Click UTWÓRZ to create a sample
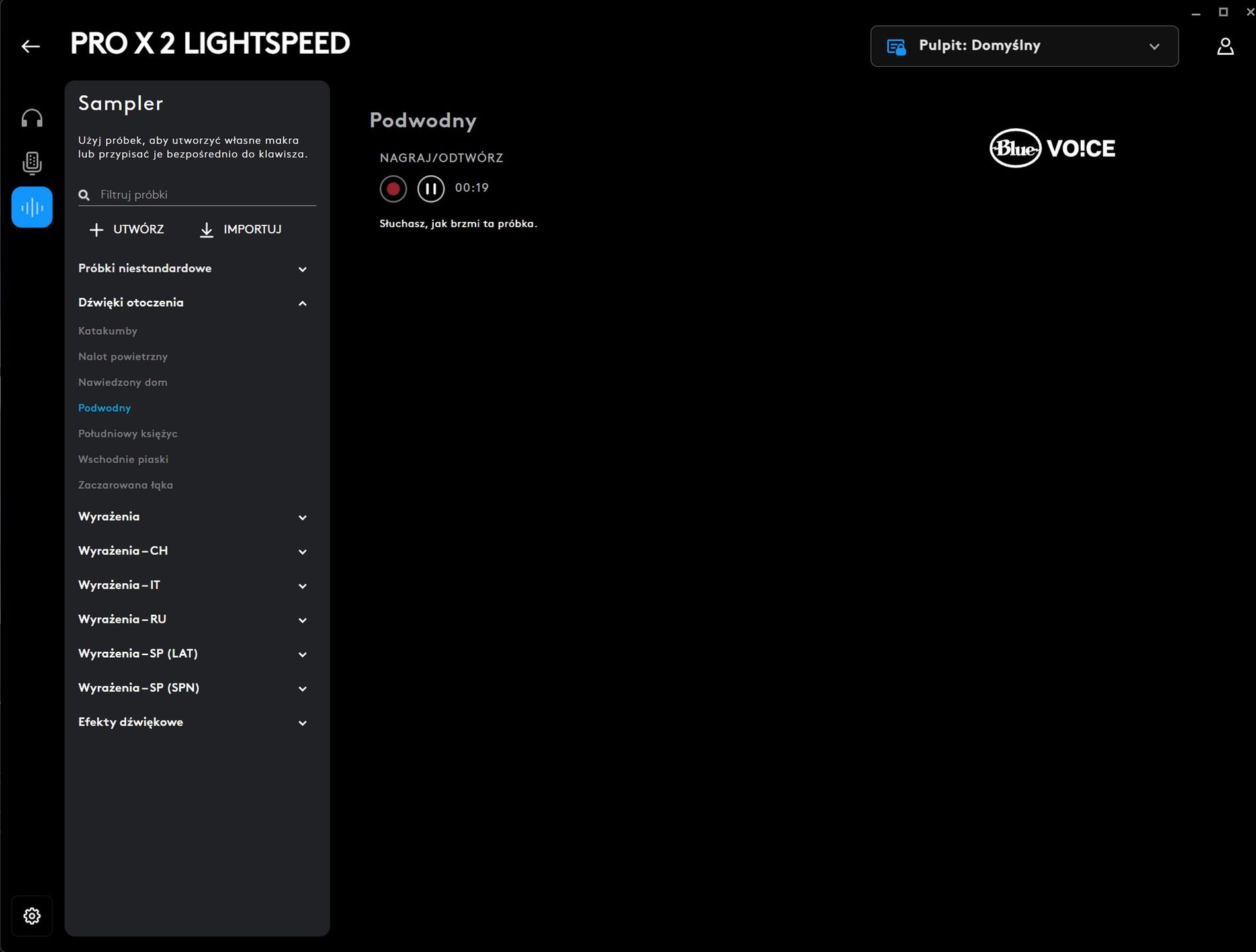 pos(126,229)
